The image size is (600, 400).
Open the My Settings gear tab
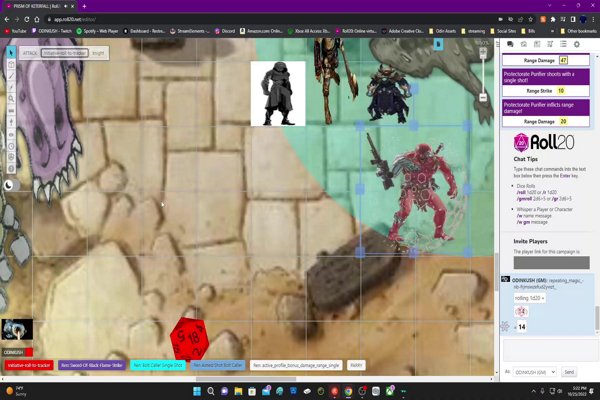(577, 44)
